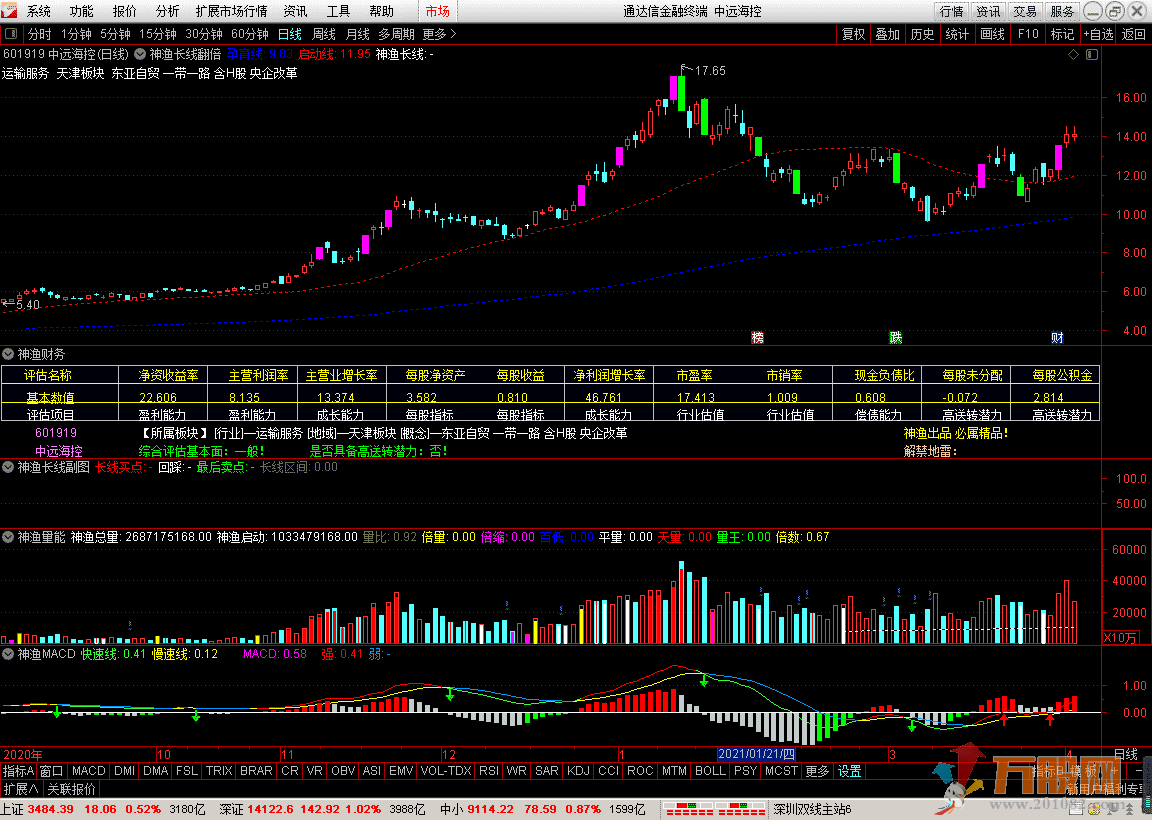Click 净资收益率 value 22.606
This screenshot has width=1152, height=821.
pyautogui.click(x=158, y=397)
